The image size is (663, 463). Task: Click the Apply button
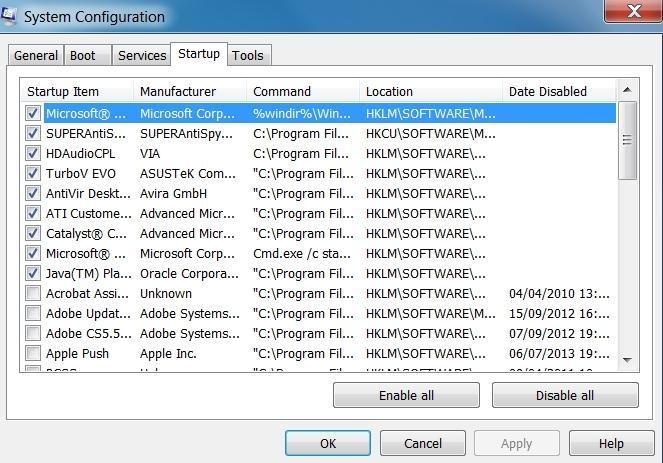click(517, 443)
